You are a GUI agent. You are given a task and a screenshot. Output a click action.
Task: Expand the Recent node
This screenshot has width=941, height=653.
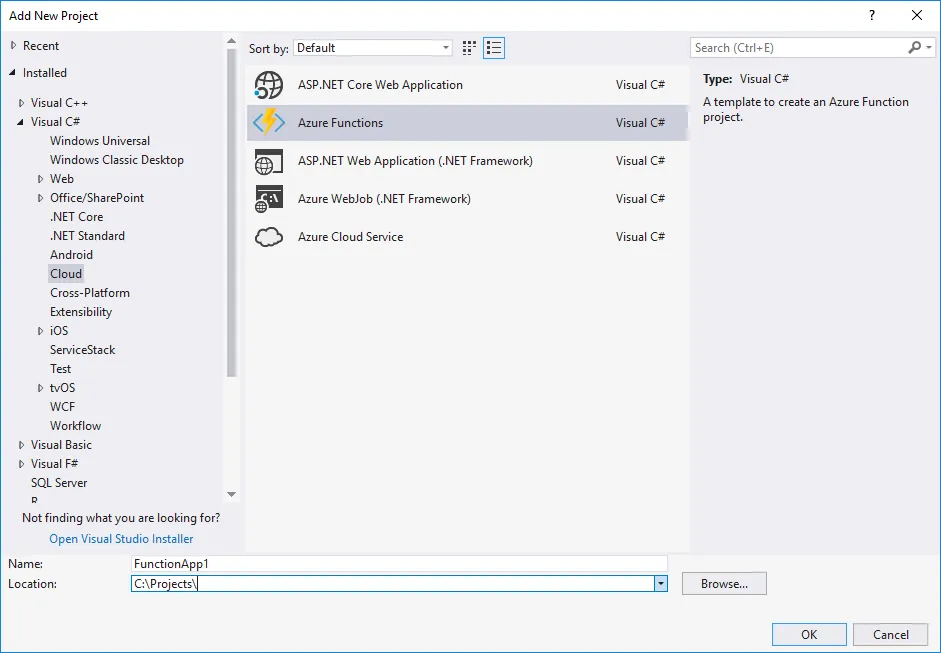[x=13, y=46]
